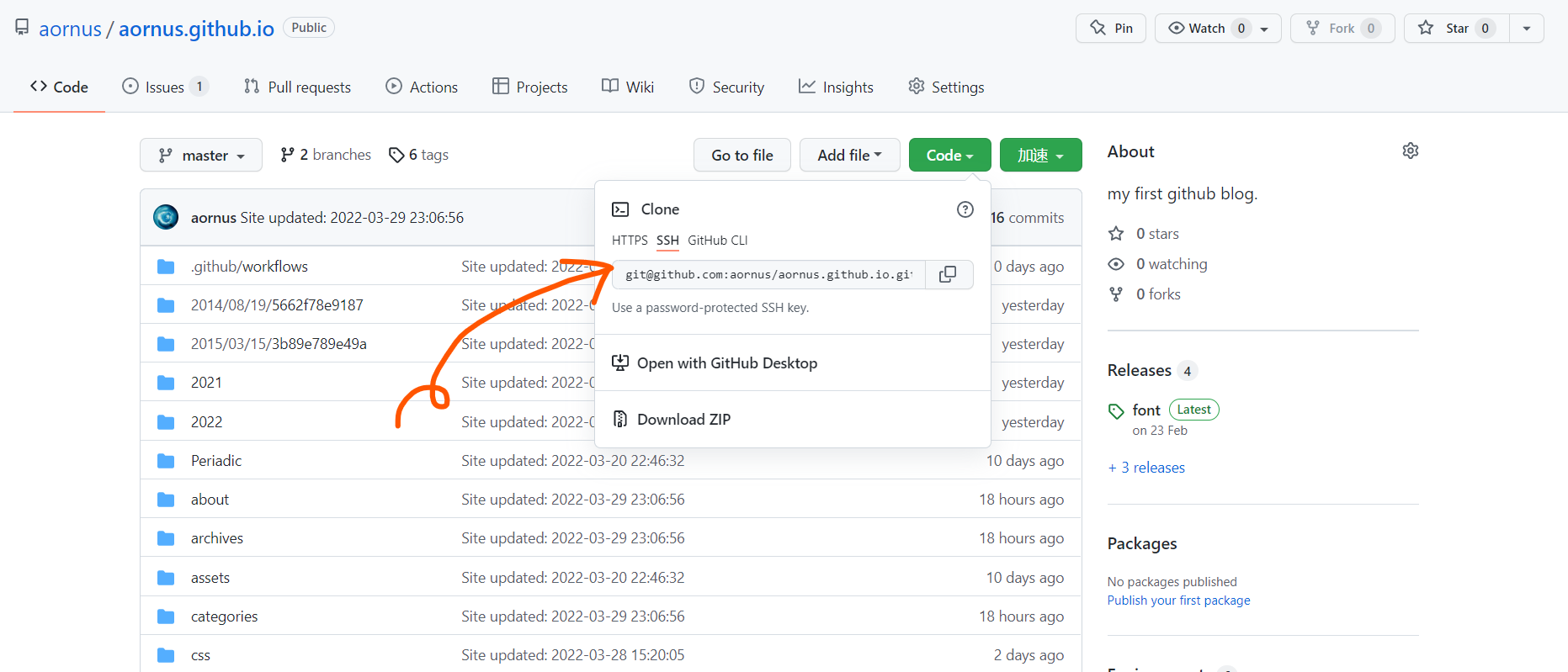Open the '+ 3 releases' link
The height and width of the screenshot is (672, 1568).
tap(1146, 468)
